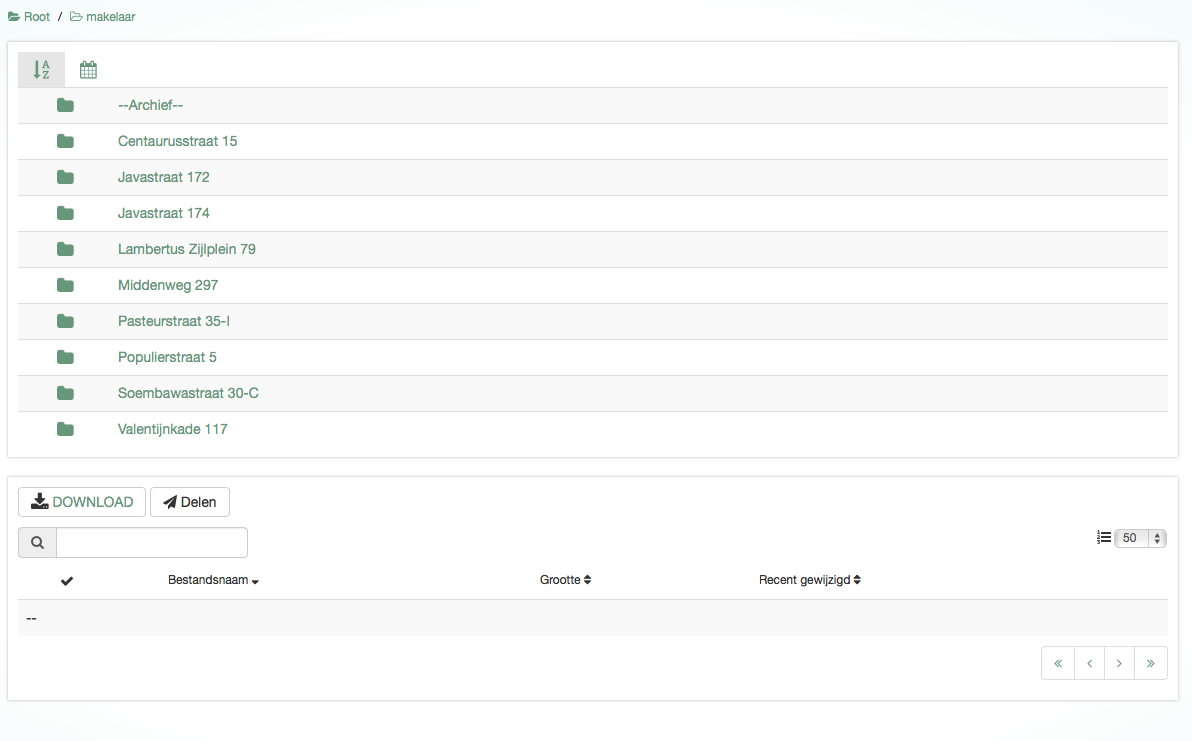Open the items-per-page dropdown showing 50
This screenshot has height=741, width=1192.
coord(1140,538)
